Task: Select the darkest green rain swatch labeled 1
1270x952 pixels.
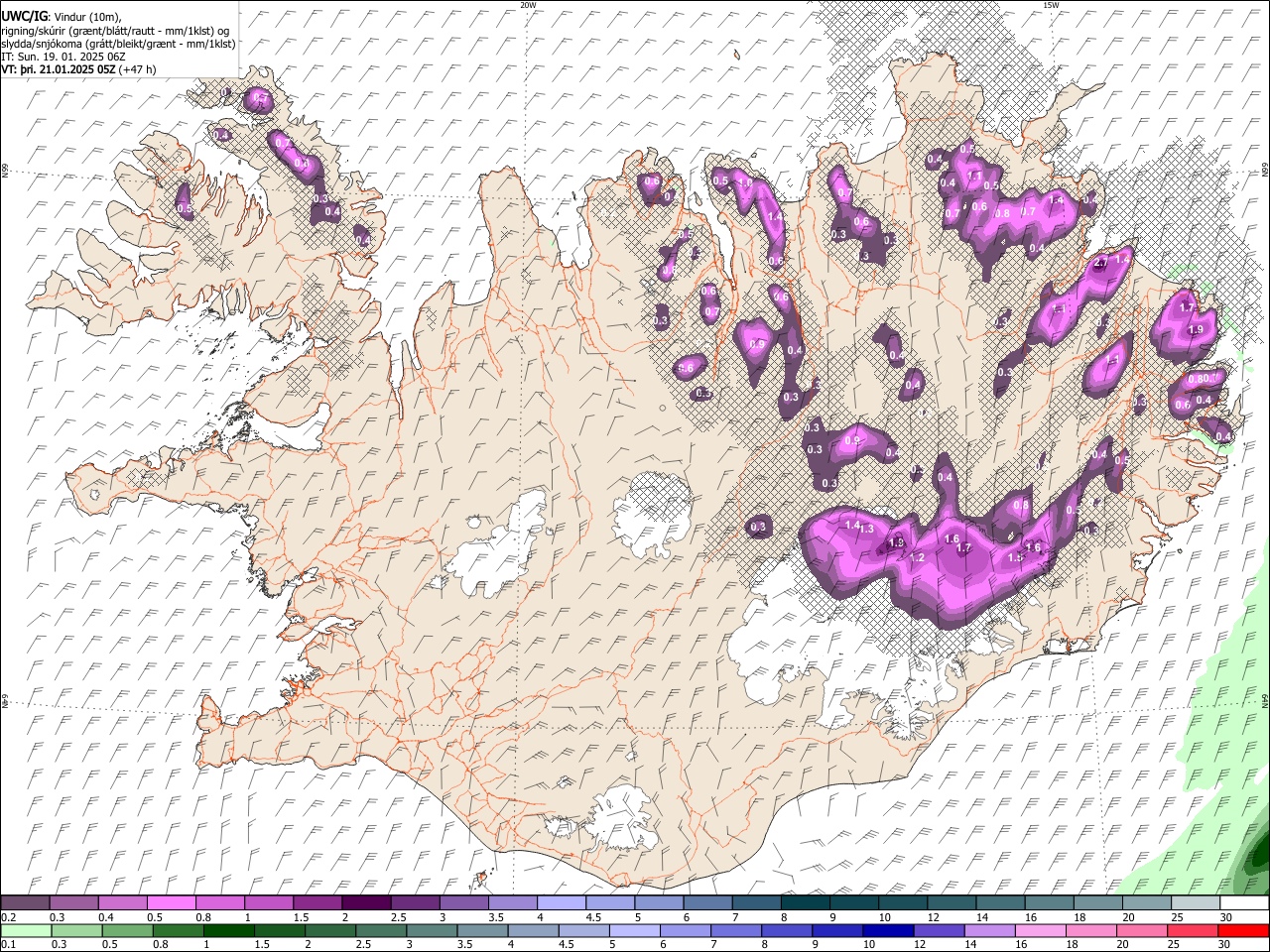Action: 228,930
